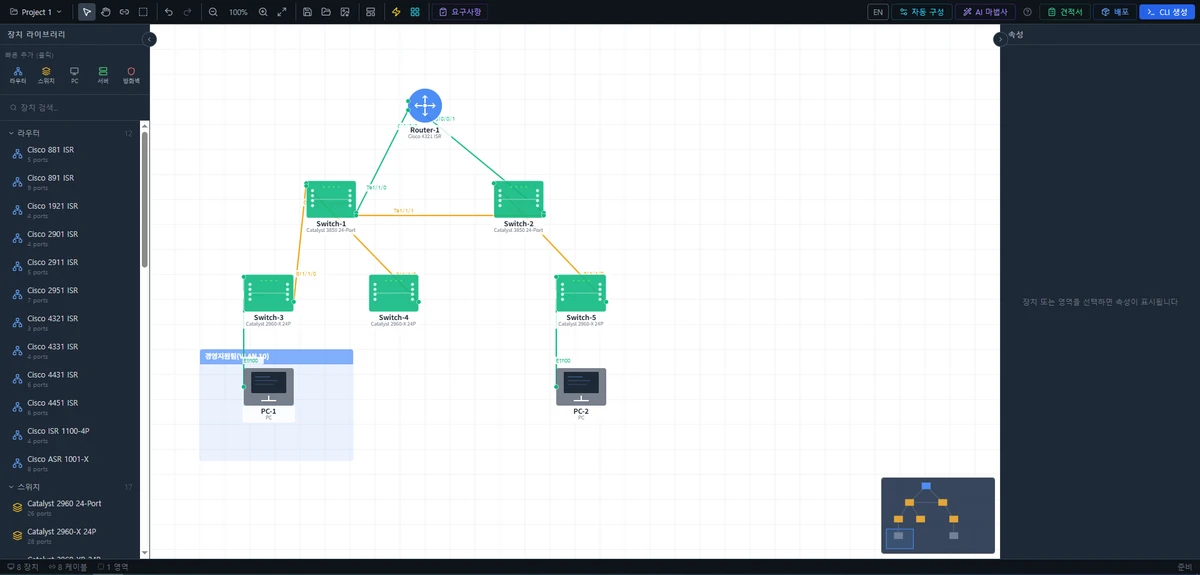Quick-add a 서버 device
This screenshot has width=1200, height=575.
[103, 75]
